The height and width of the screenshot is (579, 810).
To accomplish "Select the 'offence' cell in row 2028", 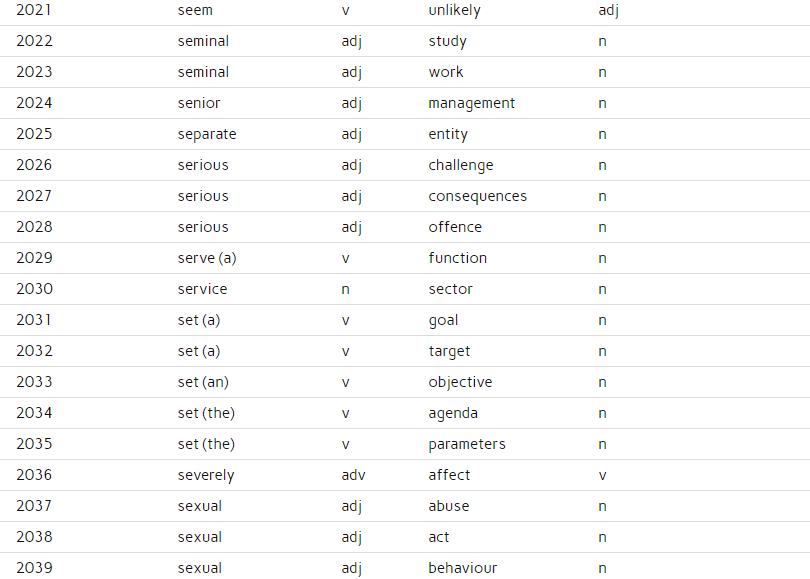I will point(455,227).
